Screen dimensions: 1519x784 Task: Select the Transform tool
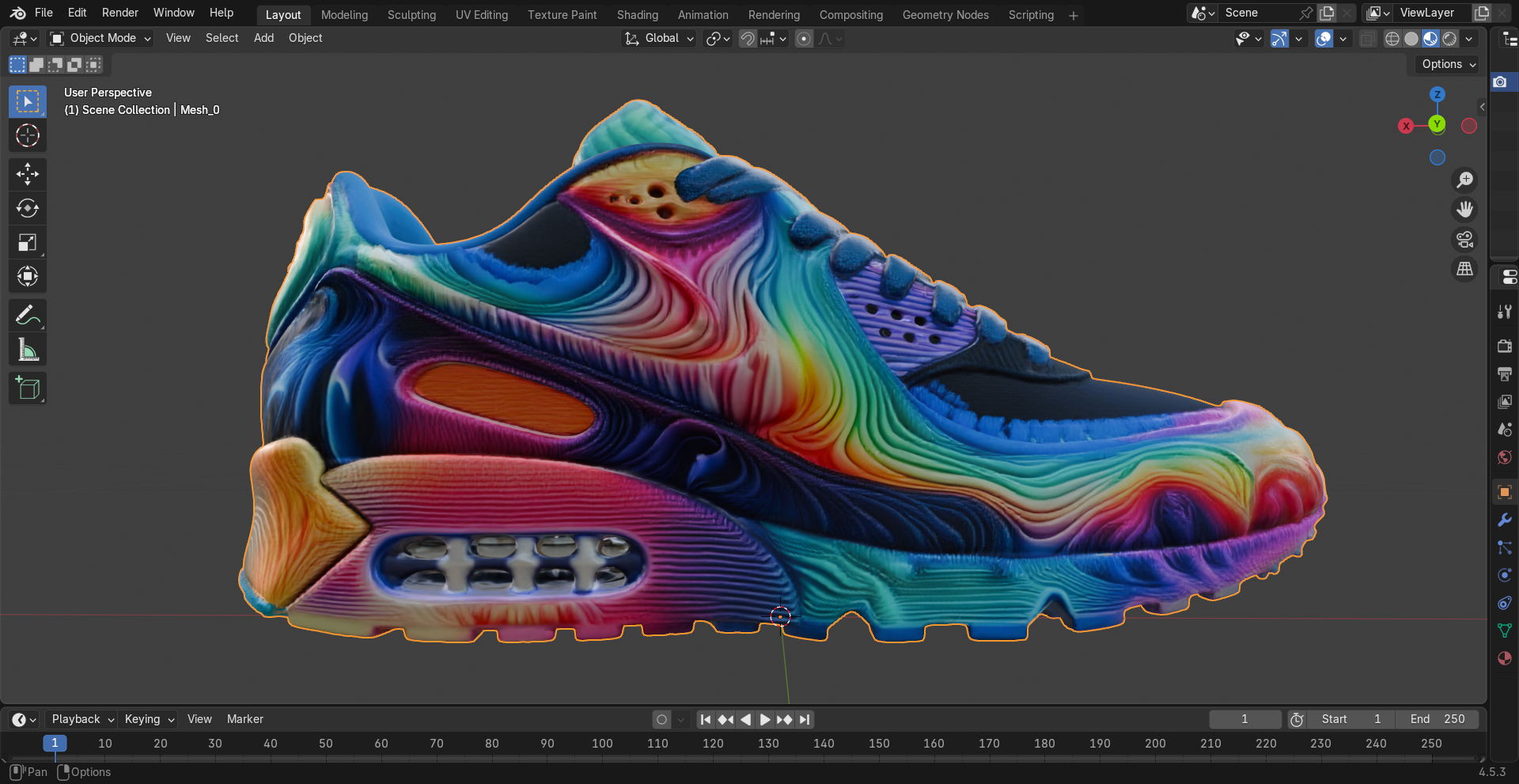pos(28,276)
